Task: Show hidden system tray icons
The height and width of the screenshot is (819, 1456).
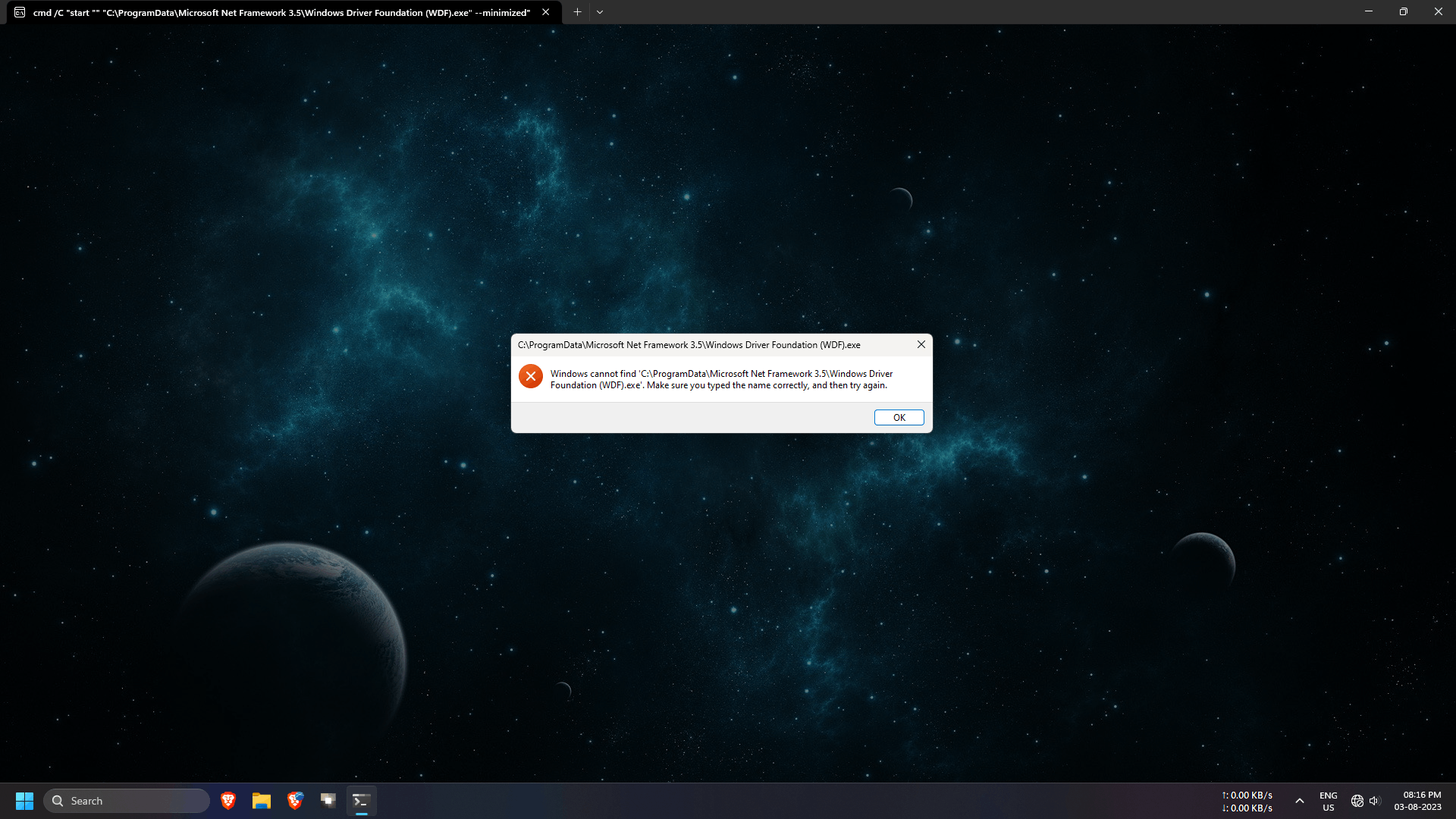Action: tap(1299, 801)
